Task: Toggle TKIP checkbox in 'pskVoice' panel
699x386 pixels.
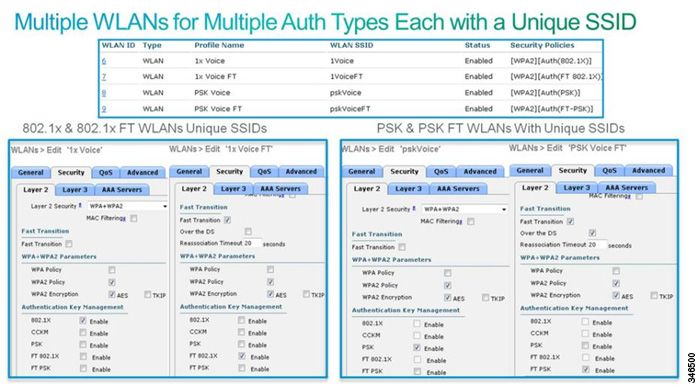Action: (x=485, y=298)
